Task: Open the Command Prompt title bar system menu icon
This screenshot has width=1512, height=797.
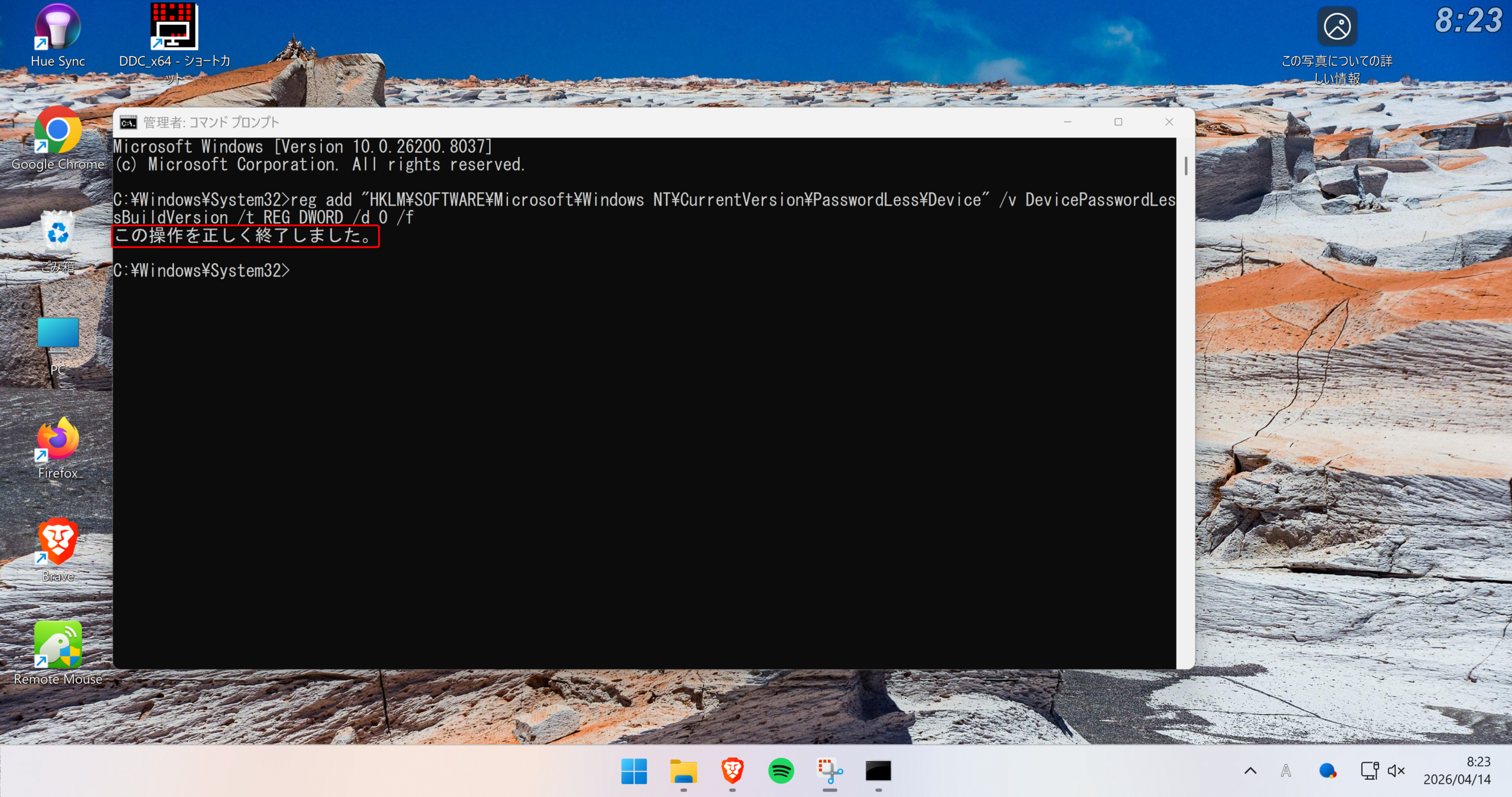Action: click(128, 122)
